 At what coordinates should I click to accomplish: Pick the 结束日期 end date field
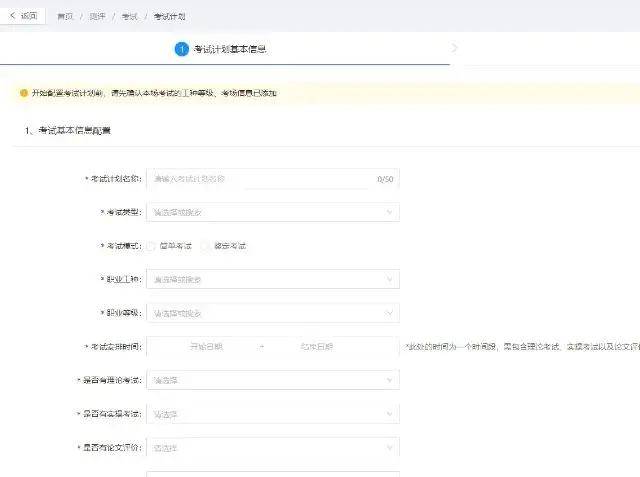[317, 346]
